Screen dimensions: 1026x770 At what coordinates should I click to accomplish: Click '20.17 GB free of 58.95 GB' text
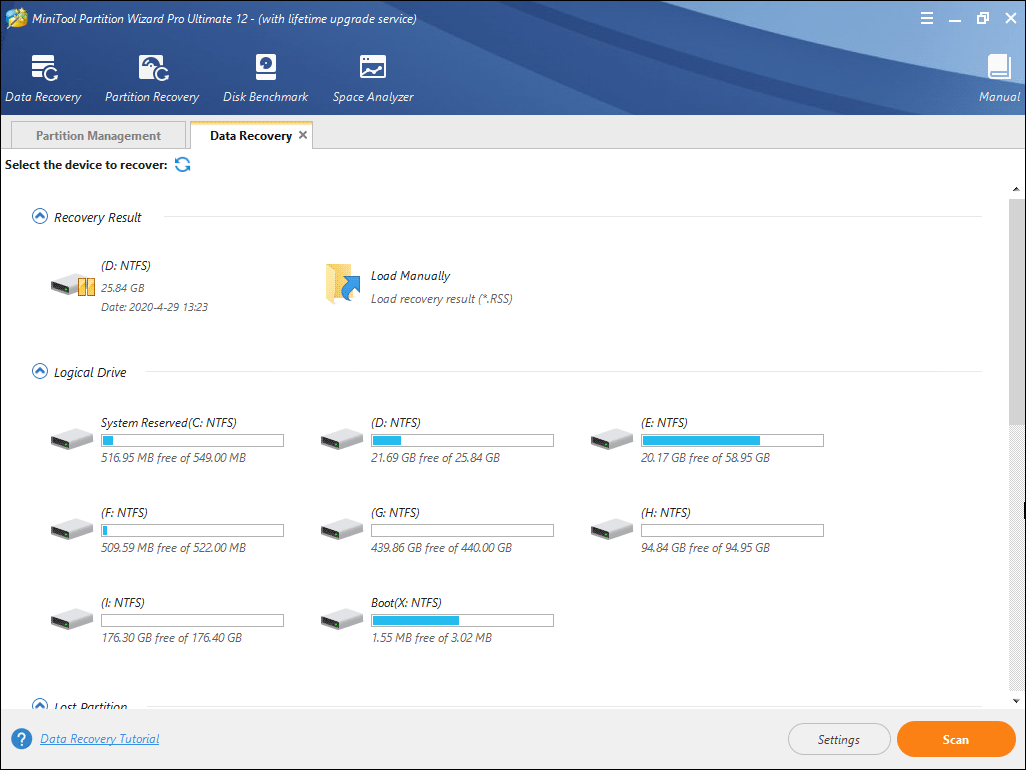(x=705, y=458)
